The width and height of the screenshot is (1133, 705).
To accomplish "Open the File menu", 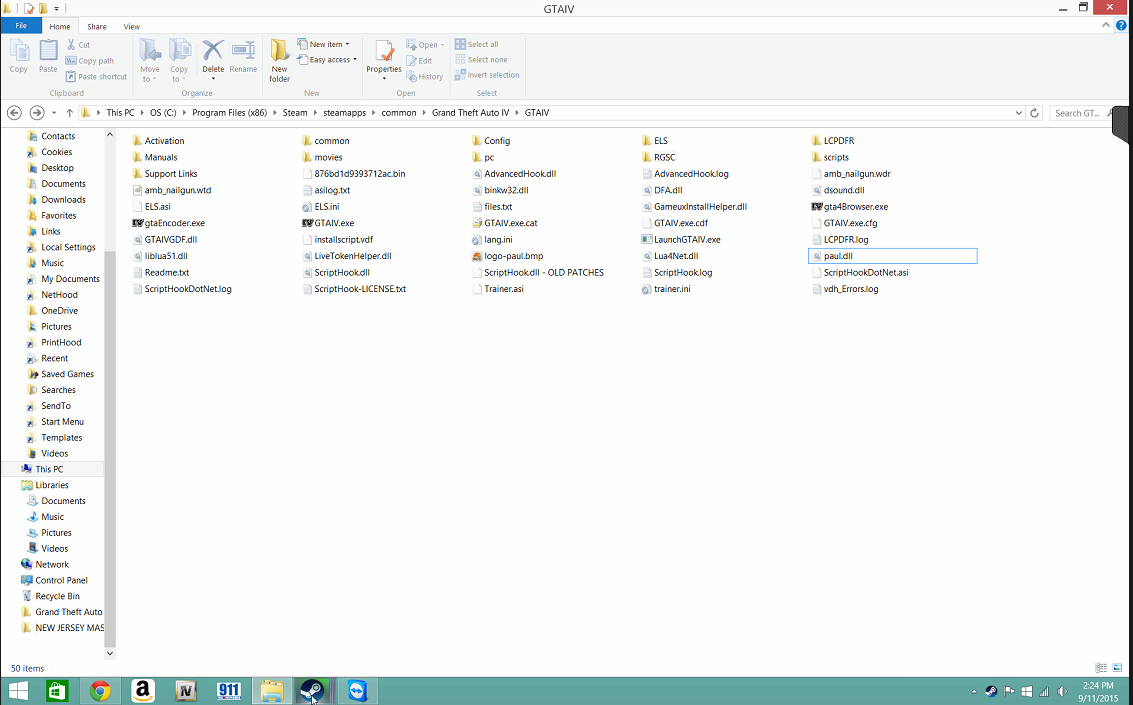I will pos(21,26).
